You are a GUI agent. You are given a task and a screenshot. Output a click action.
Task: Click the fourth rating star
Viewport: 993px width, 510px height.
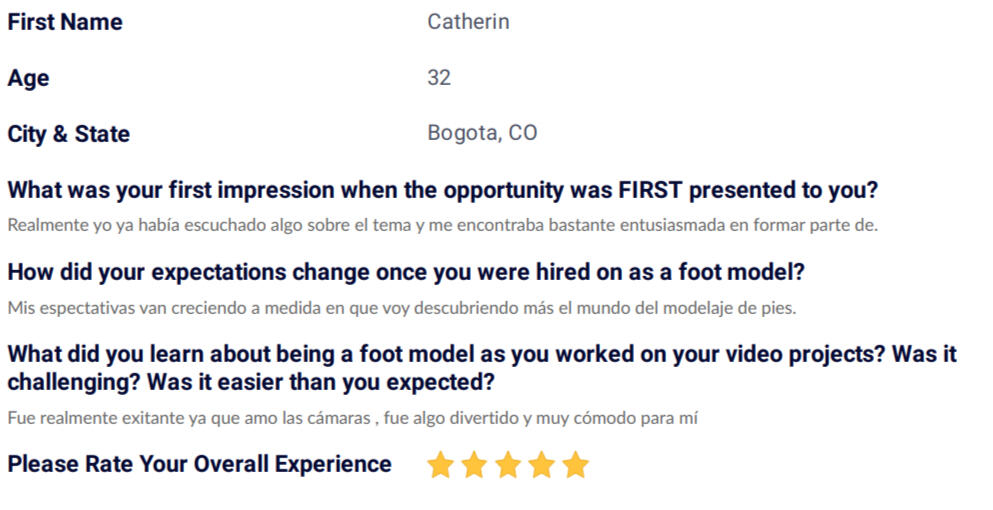click(541, 464)
